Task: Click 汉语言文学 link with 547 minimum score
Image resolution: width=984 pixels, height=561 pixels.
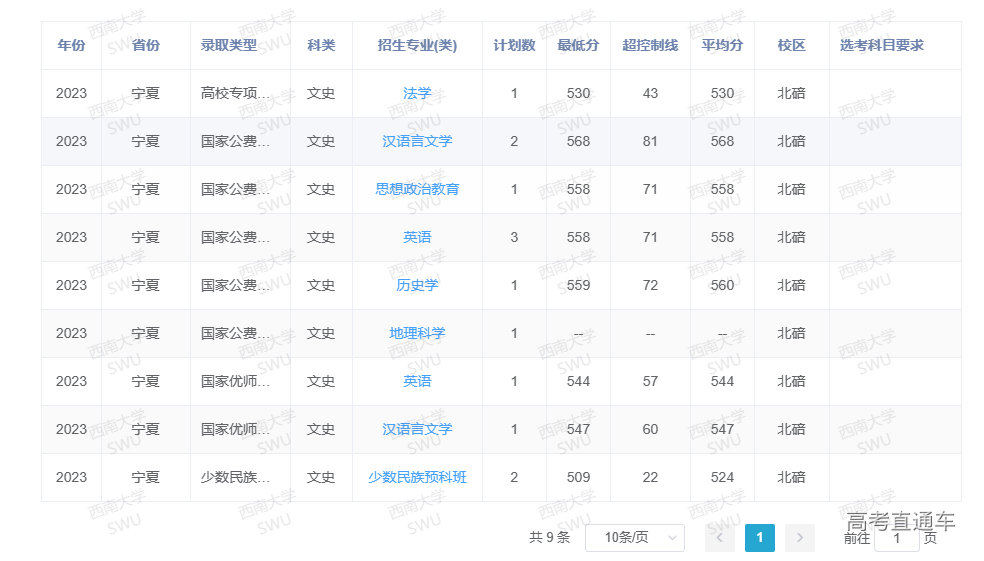Action: [x=417, y=429]
